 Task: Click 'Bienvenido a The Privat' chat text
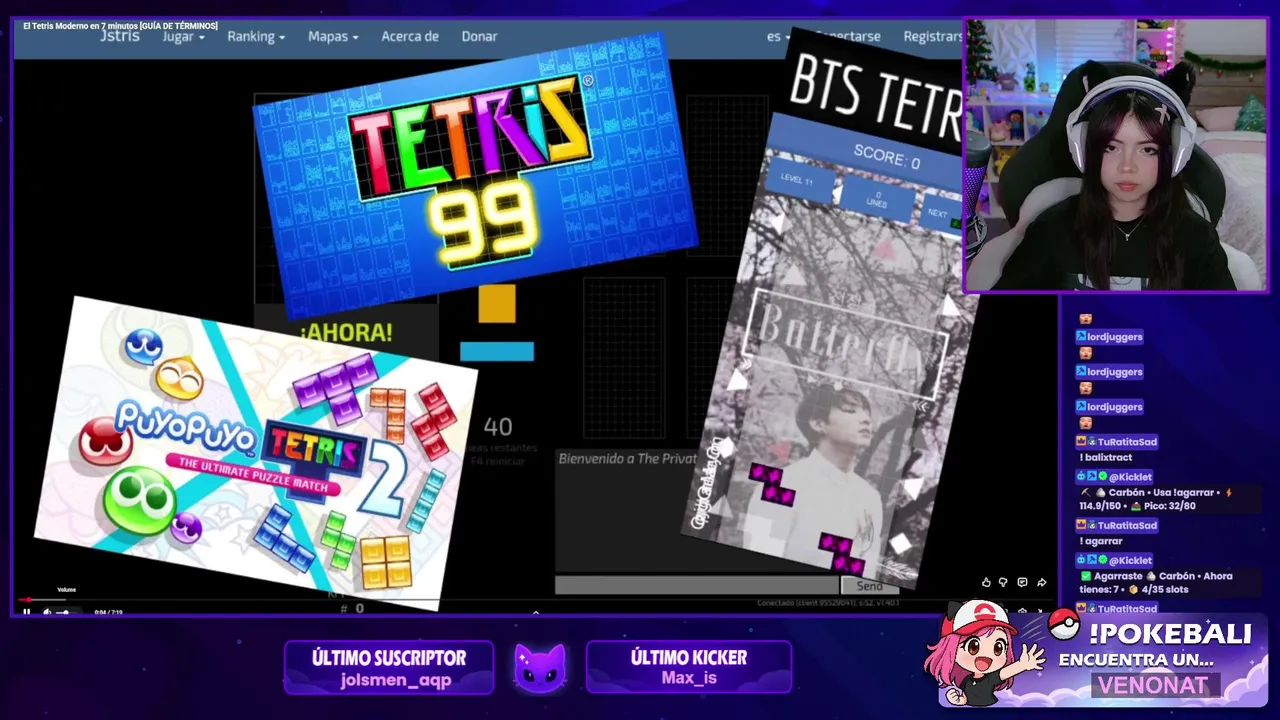click(x=627, y=459)
